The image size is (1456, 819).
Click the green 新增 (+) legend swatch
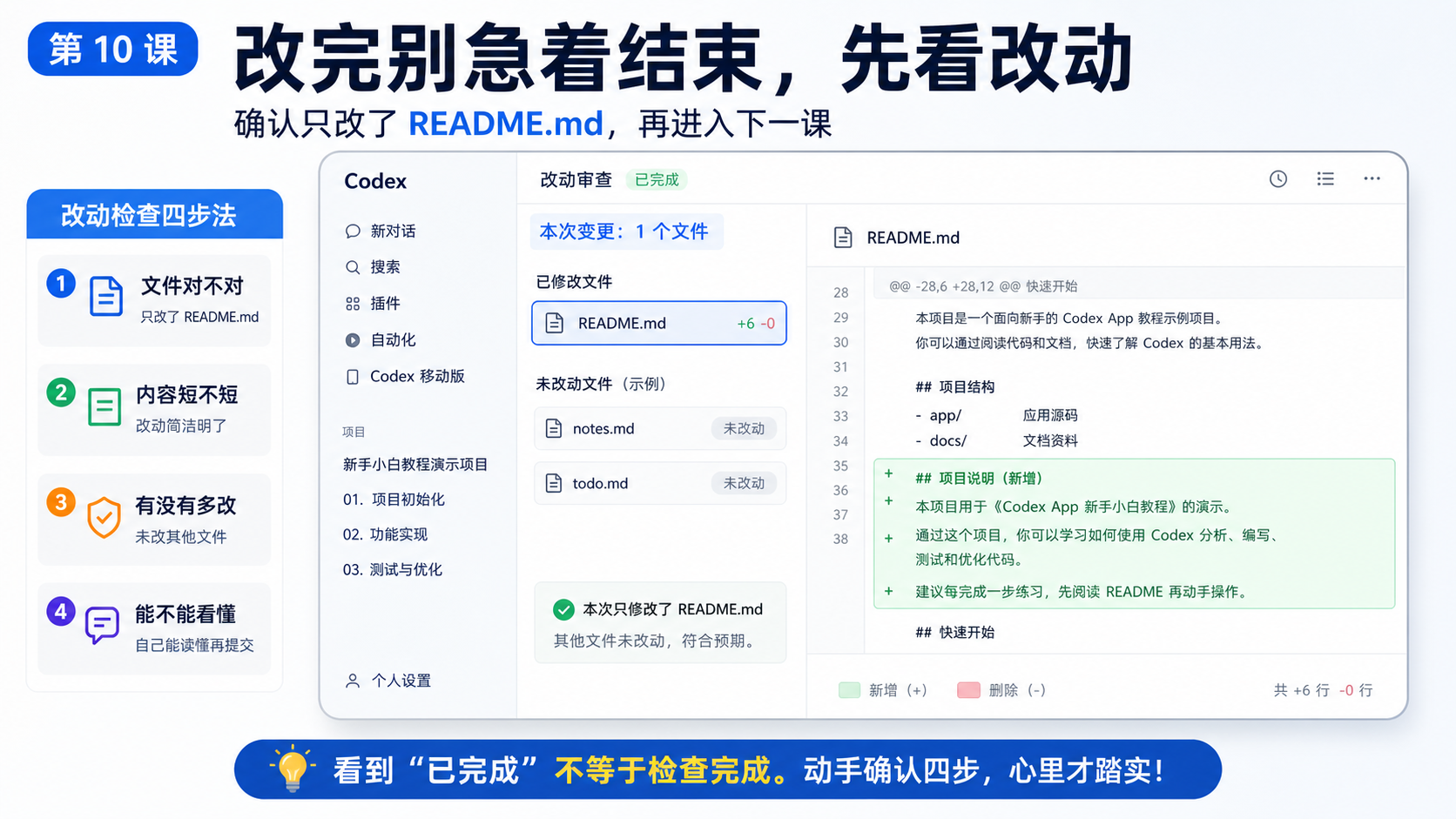[849, 690]
